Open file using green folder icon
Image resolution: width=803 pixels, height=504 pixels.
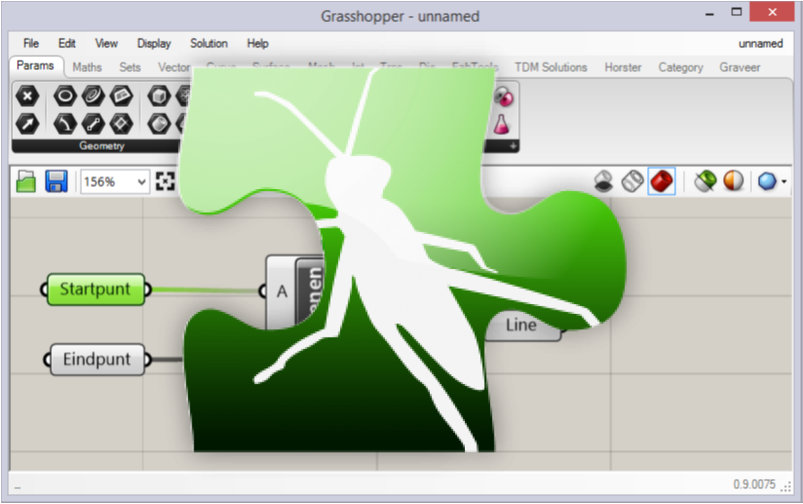pos(26,181)
